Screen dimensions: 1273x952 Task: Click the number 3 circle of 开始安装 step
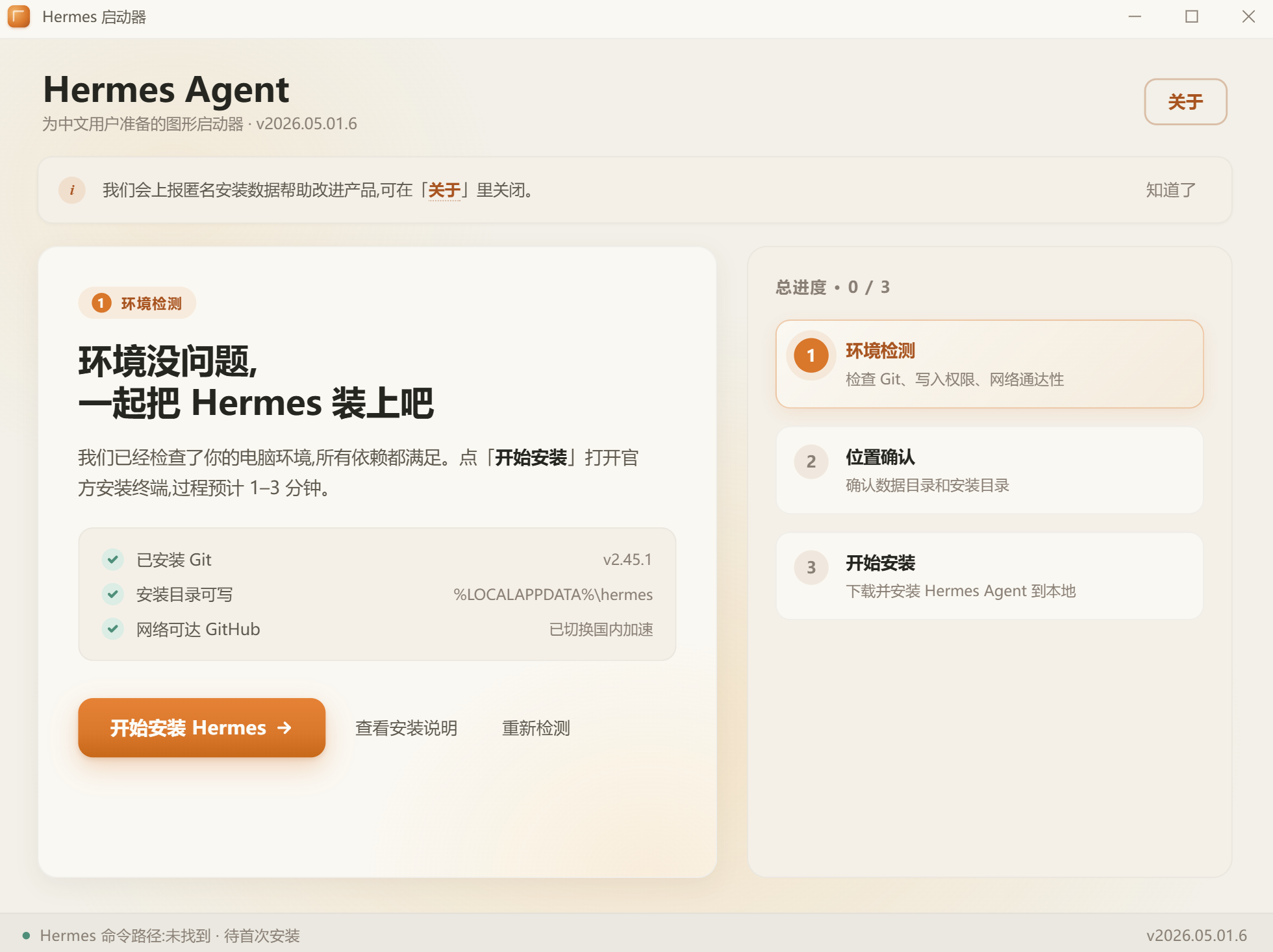(811, 568)
